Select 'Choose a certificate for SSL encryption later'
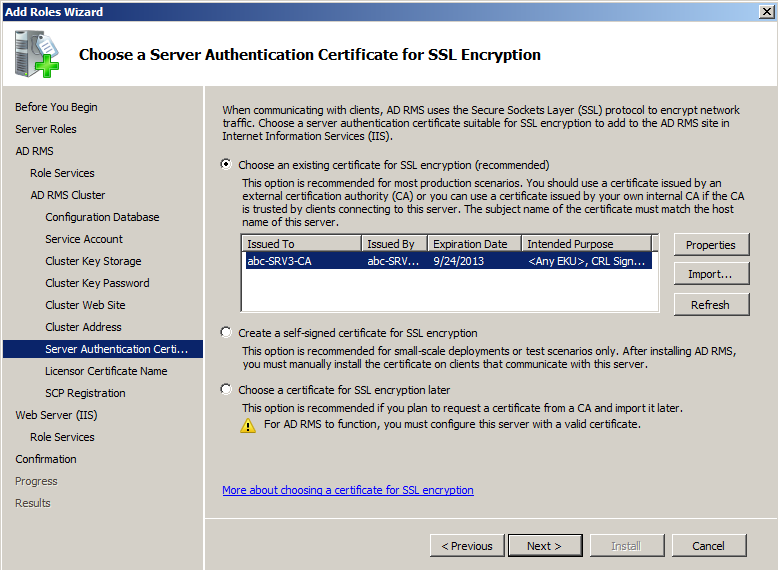 [x=227, y=390]
